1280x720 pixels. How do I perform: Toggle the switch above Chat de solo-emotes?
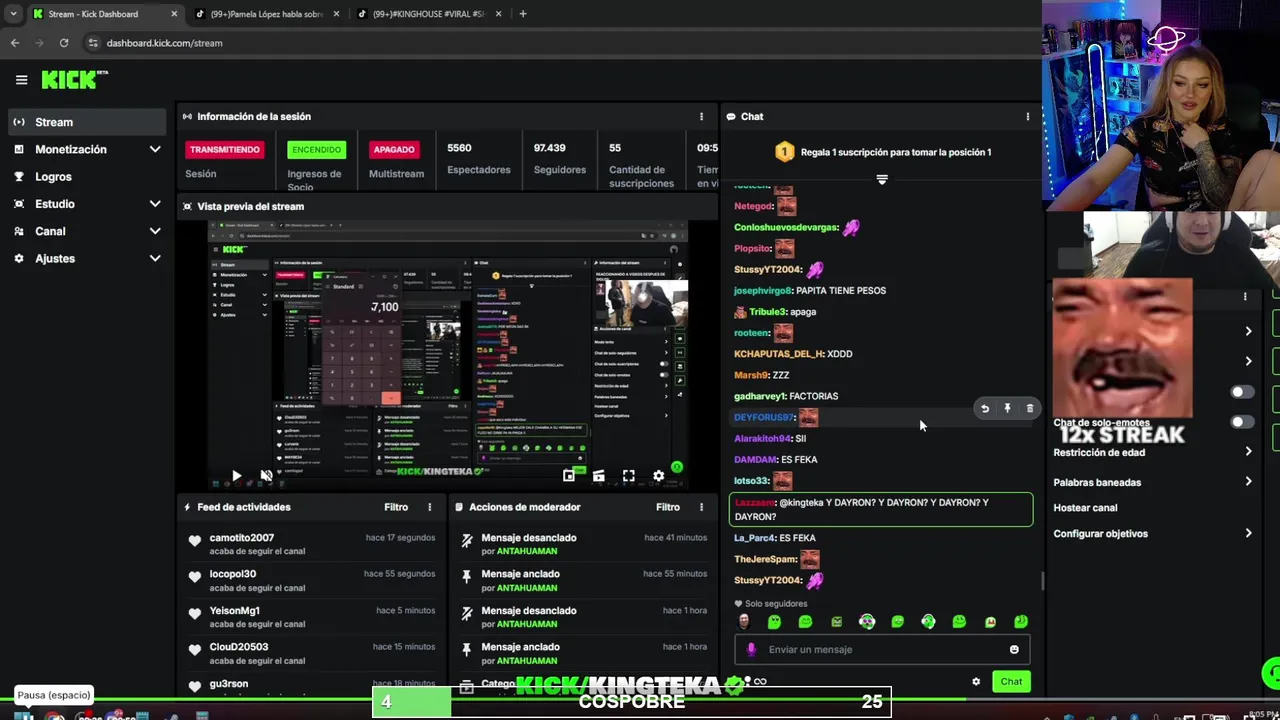(1240, 392)
